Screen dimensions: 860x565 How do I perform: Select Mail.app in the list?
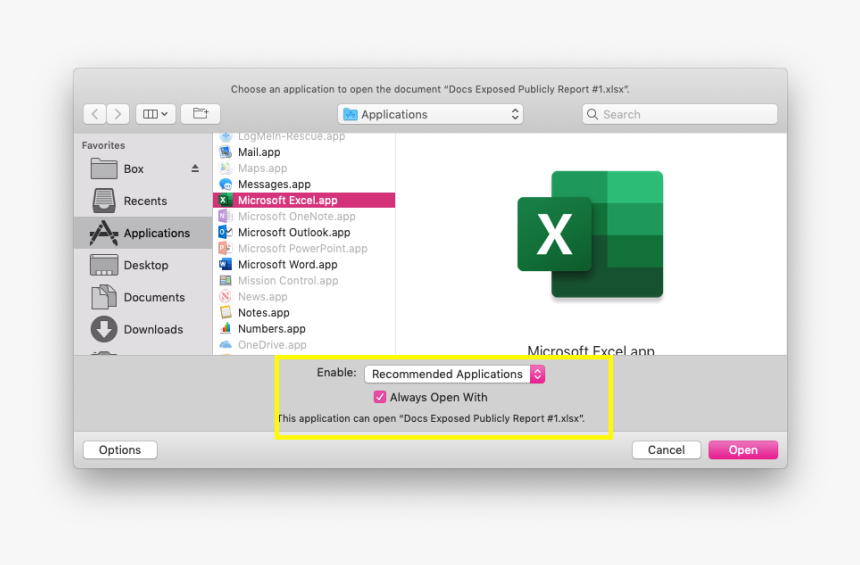tap(304, 152)
